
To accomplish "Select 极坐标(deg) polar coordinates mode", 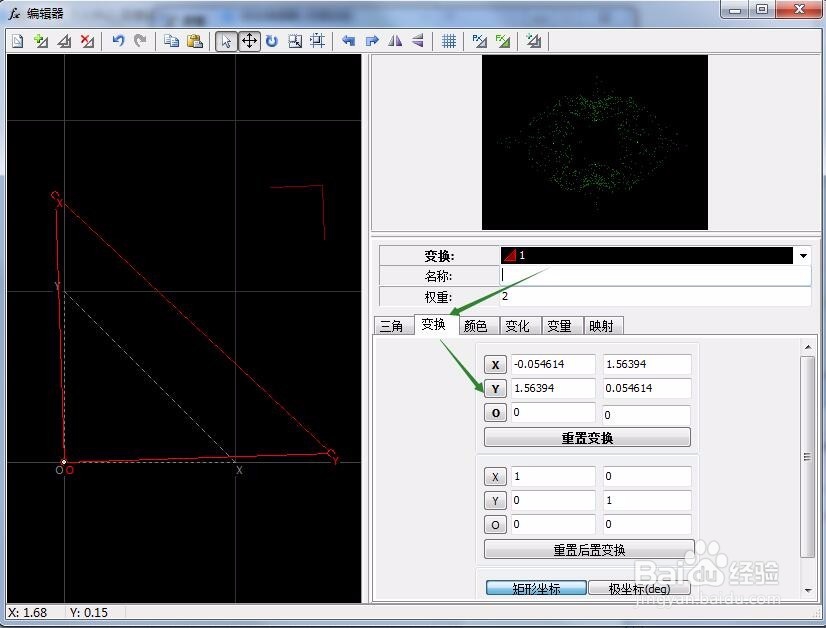I will [x=640, y=588].
